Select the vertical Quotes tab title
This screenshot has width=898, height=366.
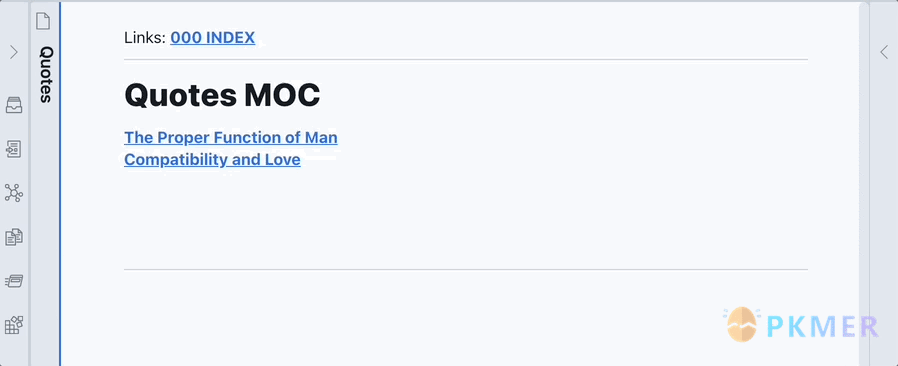point(46,74)
